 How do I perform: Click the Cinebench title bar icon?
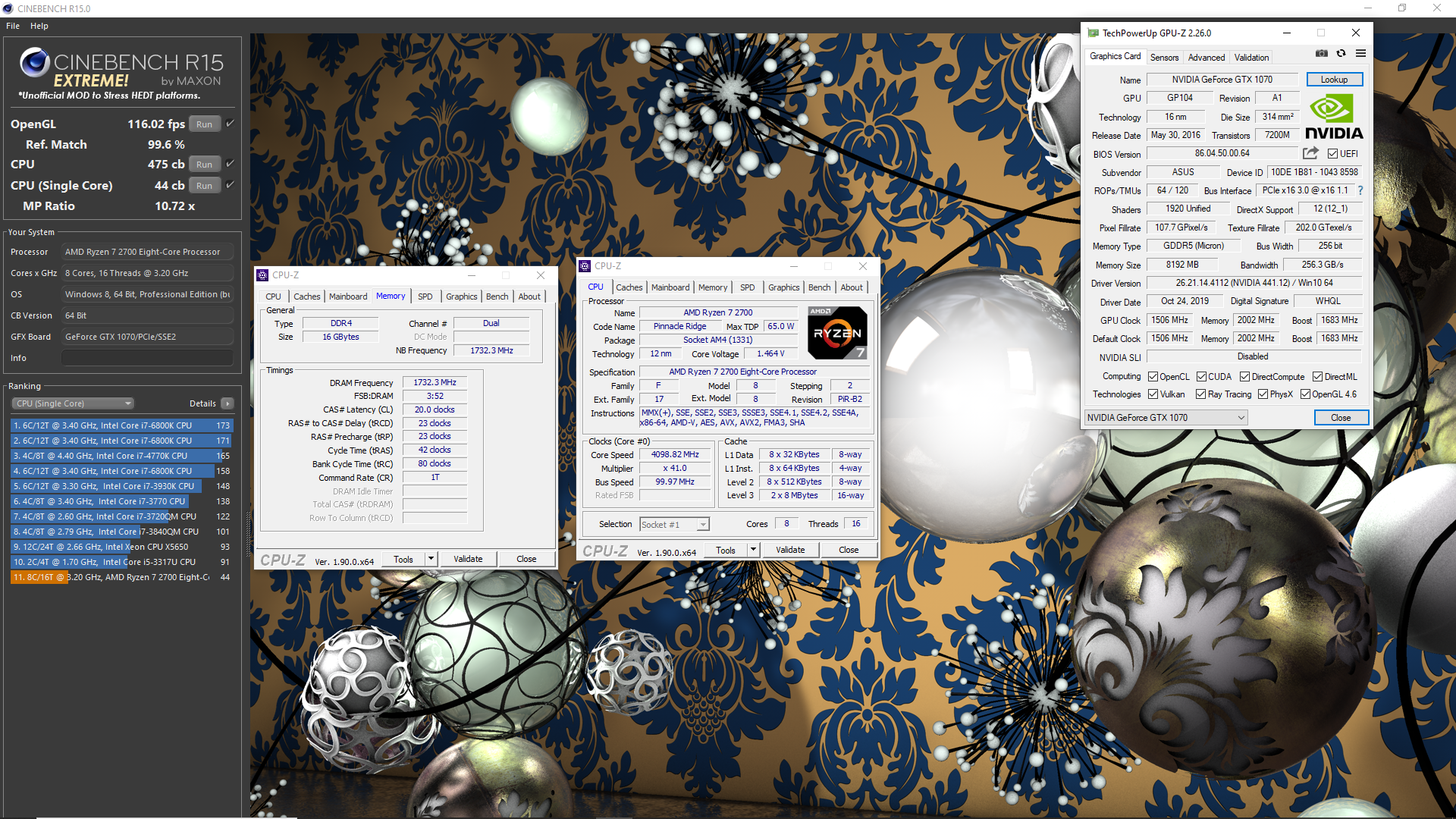click(8, 8)
